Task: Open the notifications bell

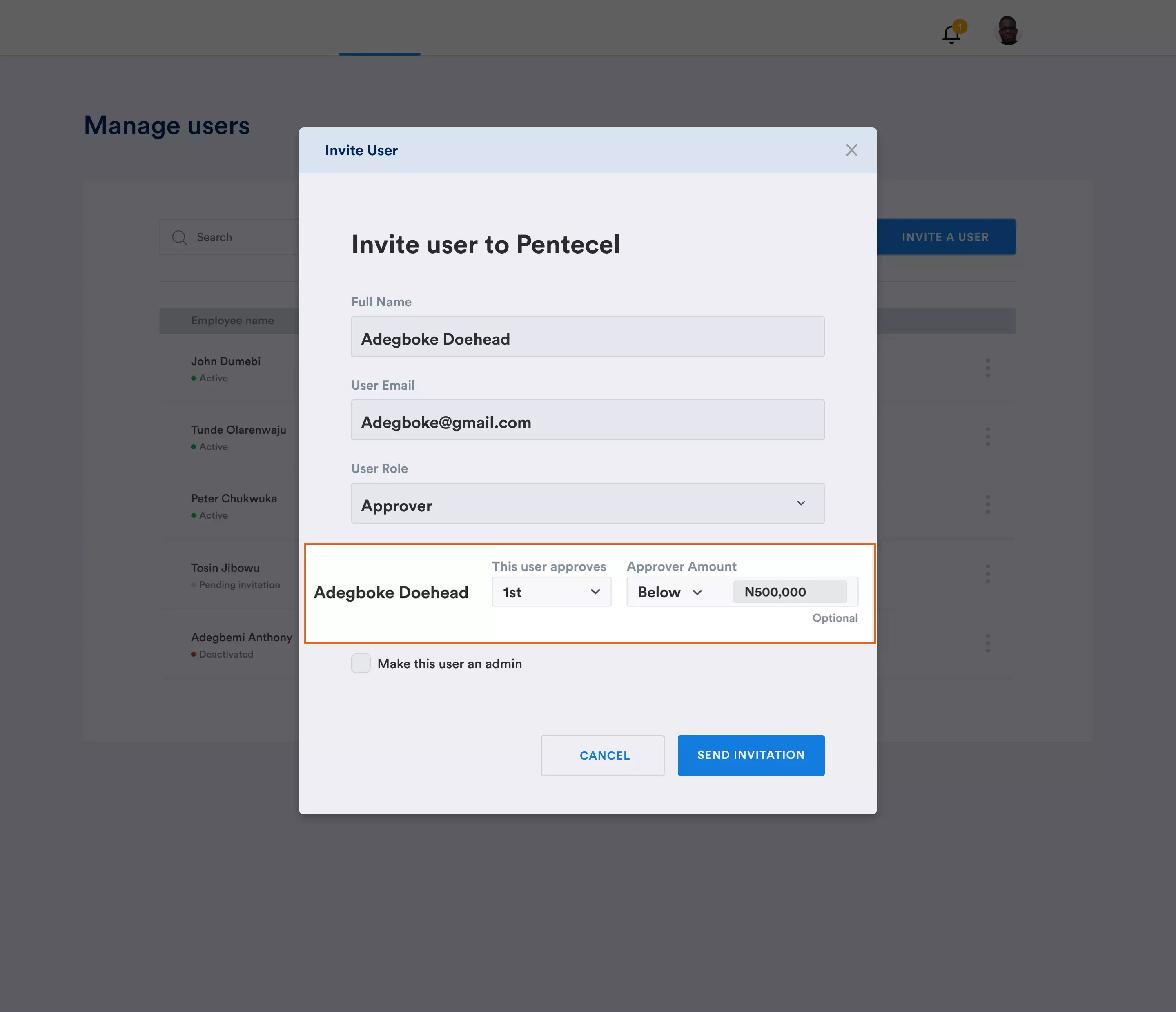Action: (x=952, y=34)
